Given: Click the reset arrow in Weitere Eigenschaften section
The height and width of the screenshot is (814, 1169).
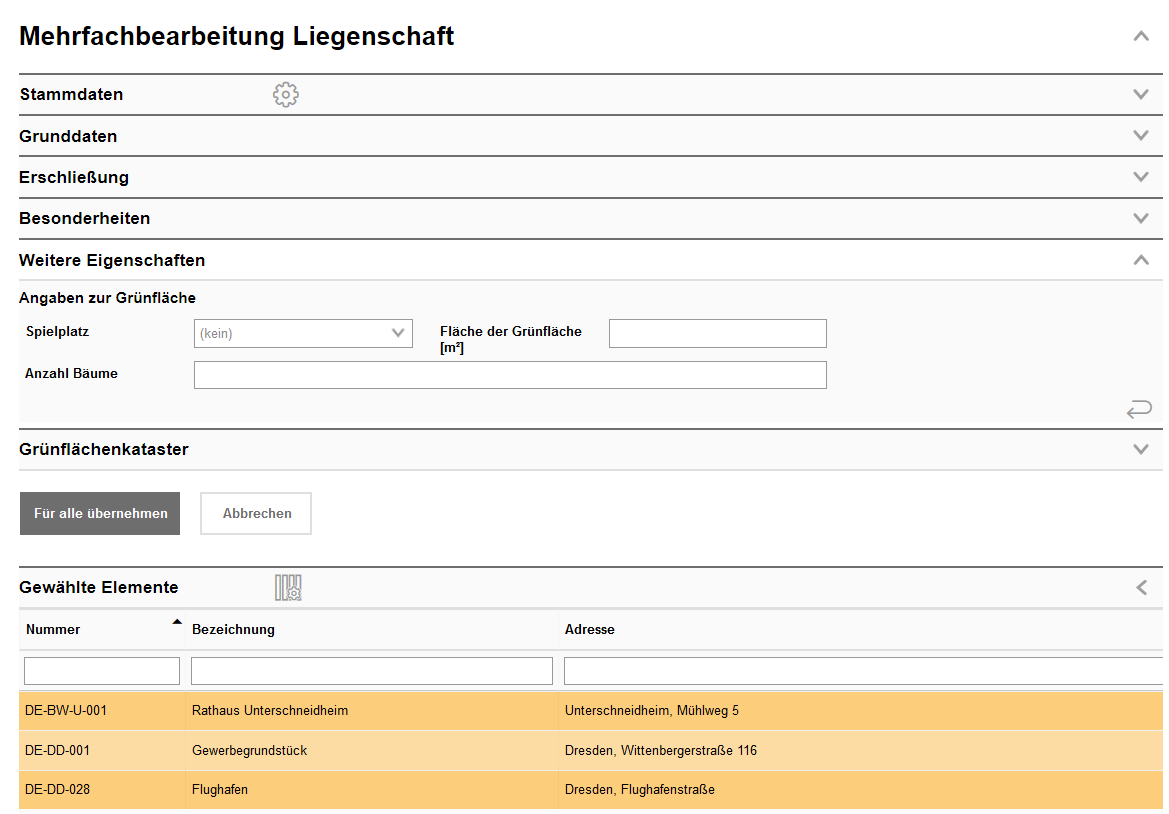Looking at the screenshot, I should click(1139, 409).
